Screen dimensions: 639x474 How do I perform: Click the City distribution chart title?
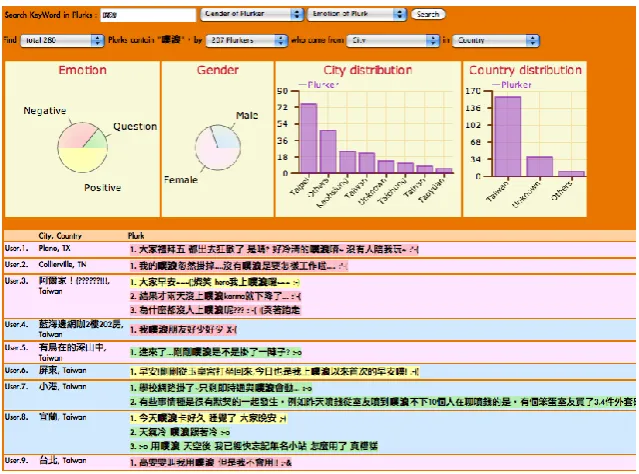368,70
